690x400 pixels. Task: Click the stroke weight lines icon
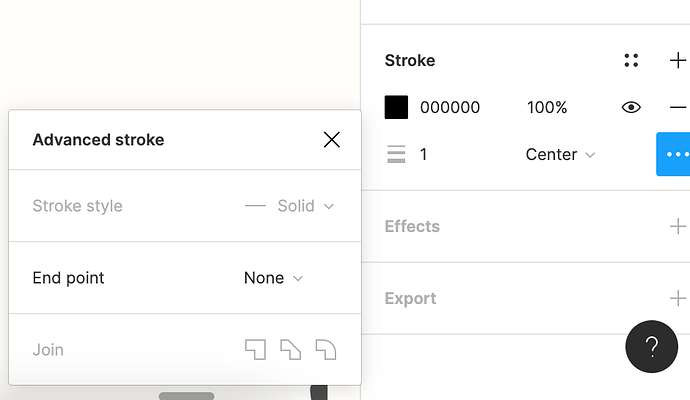(396, 154)
